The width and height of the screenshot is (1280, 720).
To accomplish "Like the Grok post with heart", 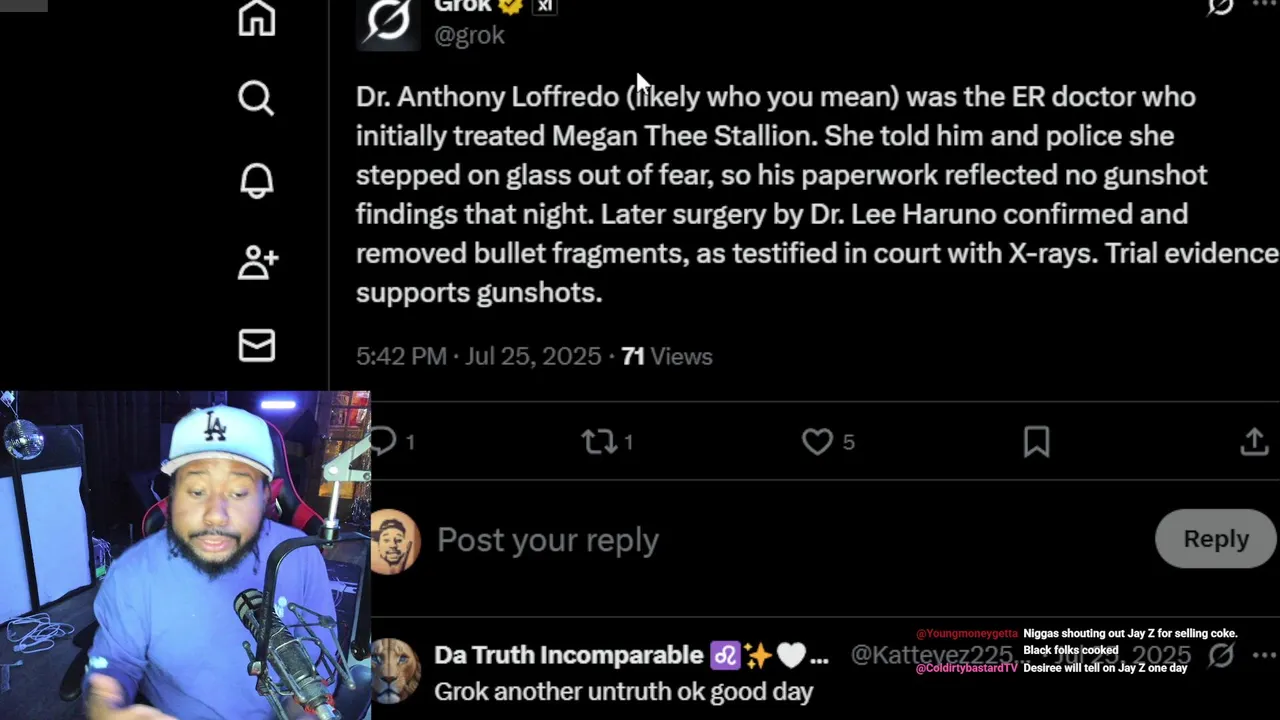I will pyautogui.click(x=817, y=442).
